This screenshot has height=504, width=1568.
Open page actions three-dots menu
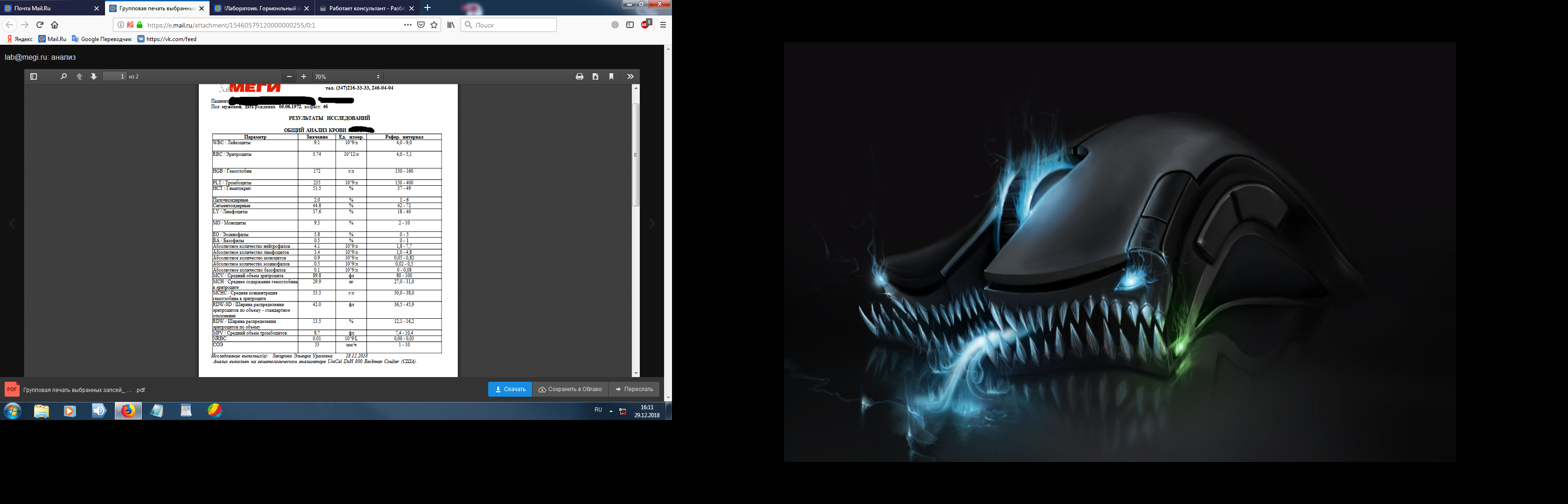407,25
